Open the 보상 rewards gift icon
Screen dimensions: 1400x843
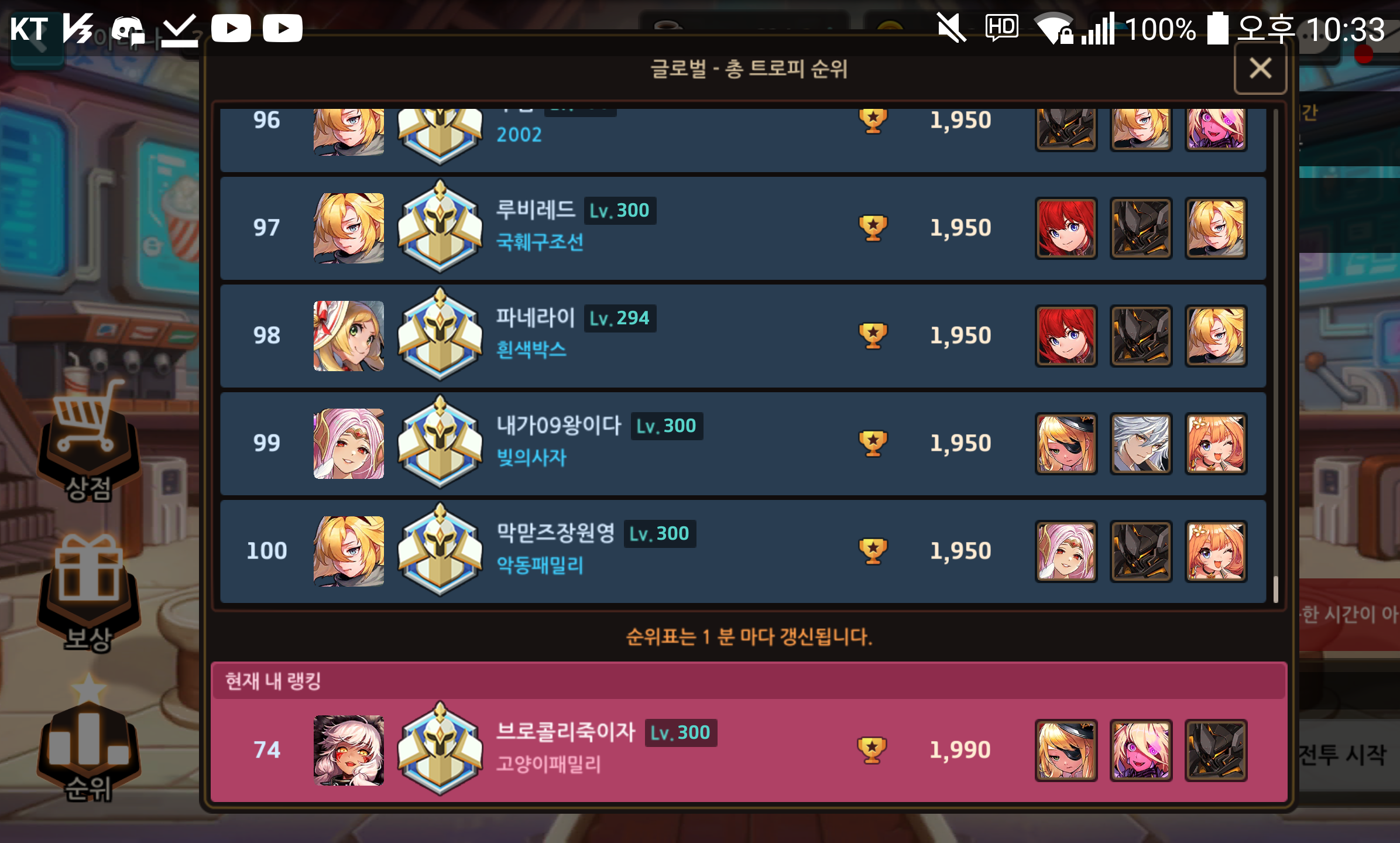pyautogui.click(x=88, y=591)
